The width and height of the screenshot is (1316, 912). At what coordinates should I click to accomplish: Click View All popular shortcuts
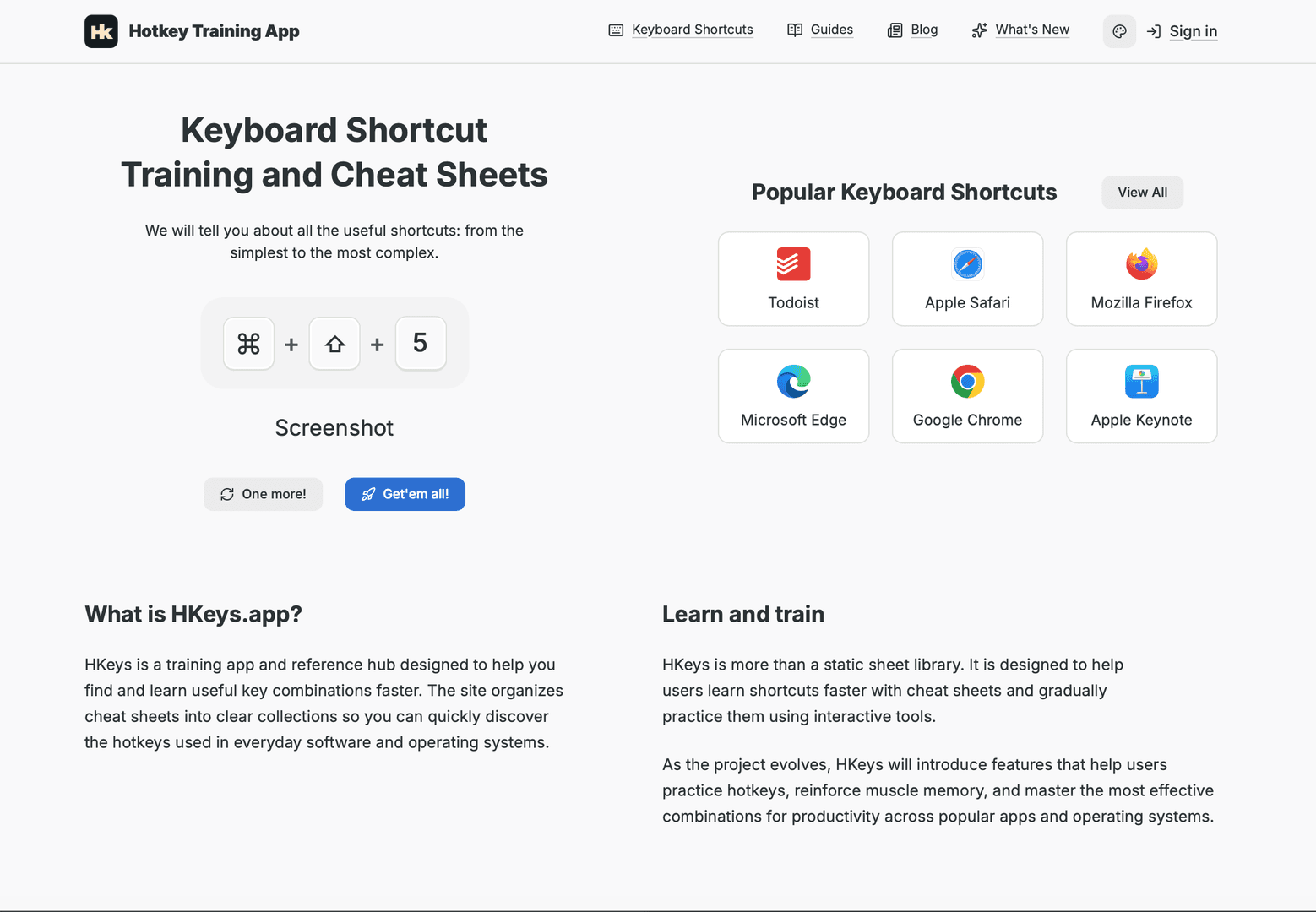pyautogui.click(x=1142, y=193)
